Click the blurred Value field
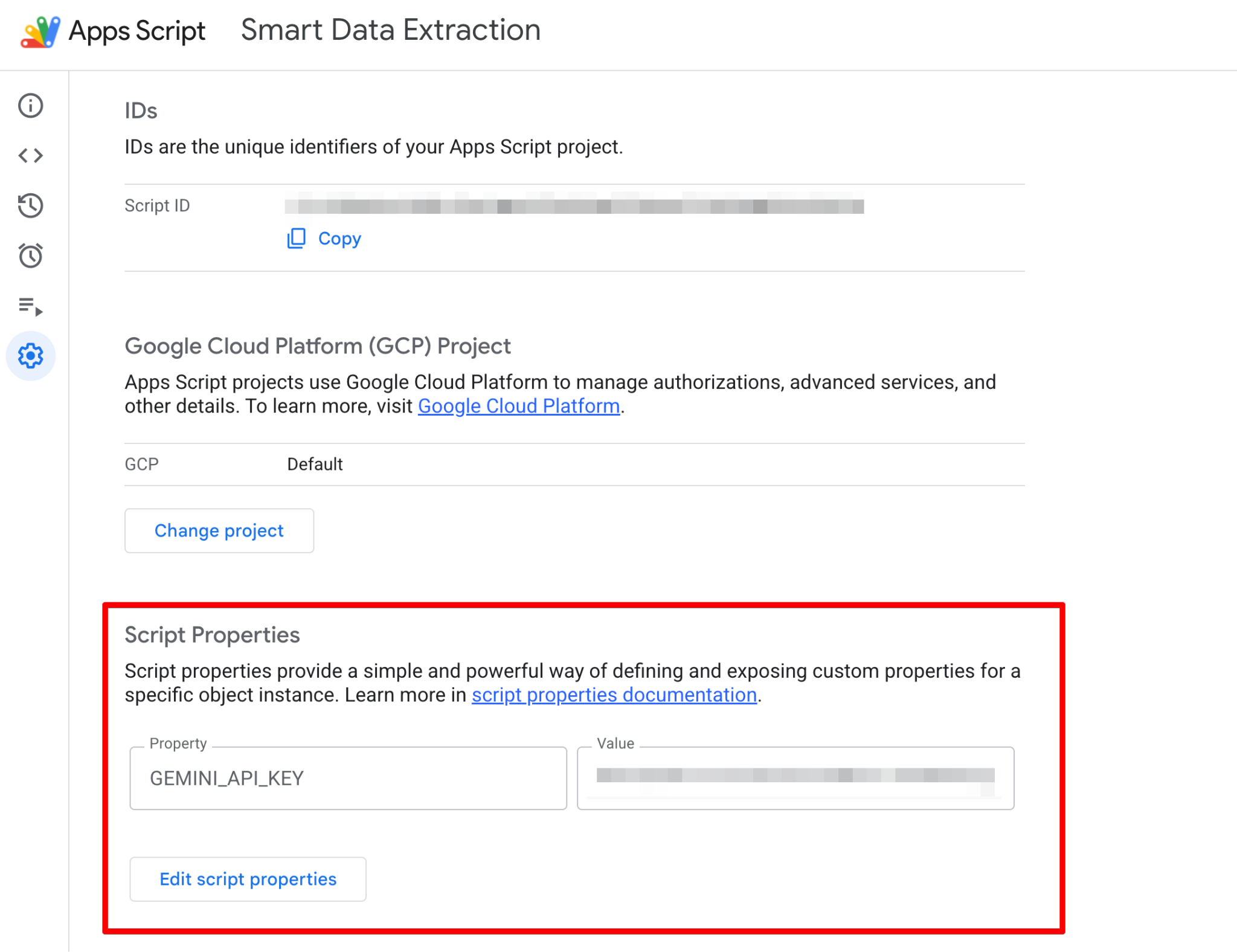1237x952 pixels. tap(795, 778)
